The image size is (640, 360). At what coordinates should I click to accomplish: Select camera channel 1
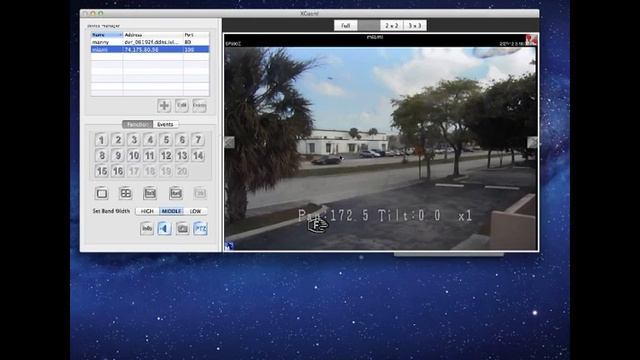coord(102,140)
